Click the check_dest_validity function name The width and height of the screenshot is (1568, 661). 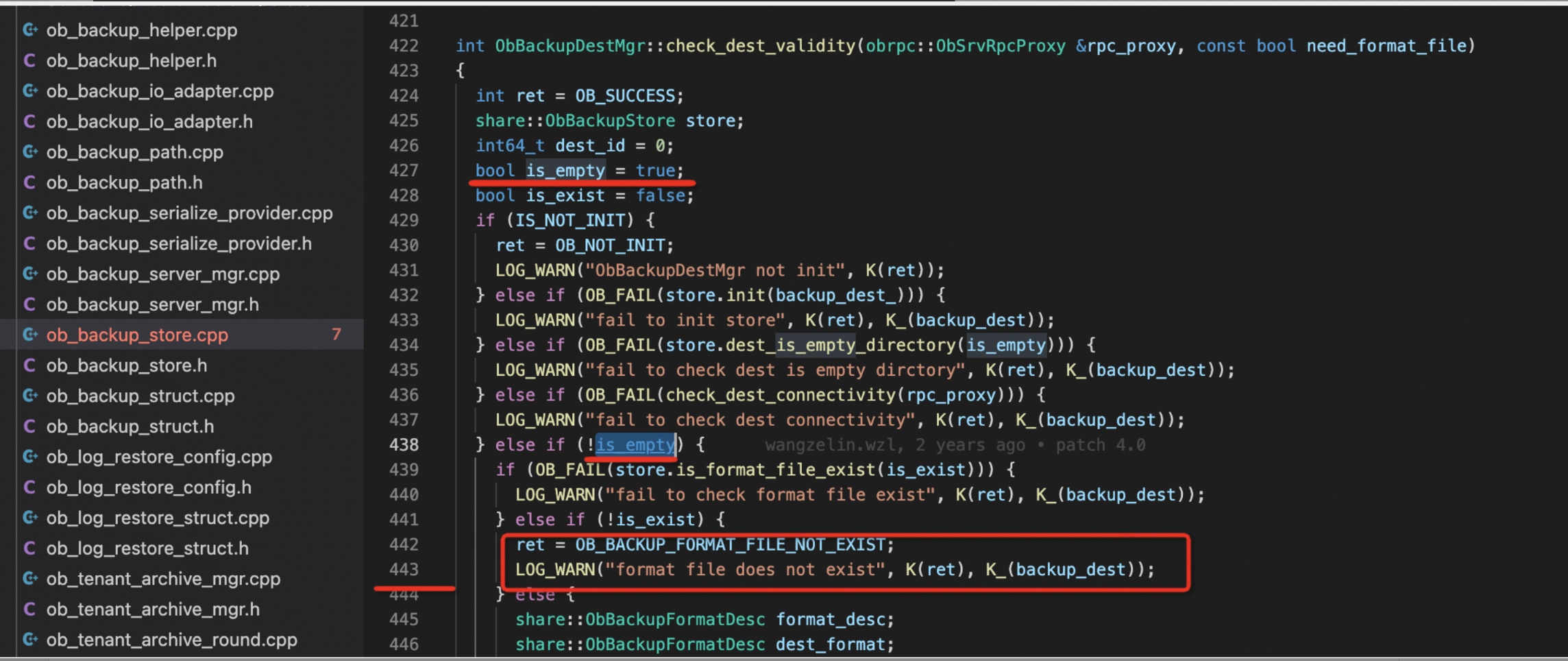click(761, 46)
